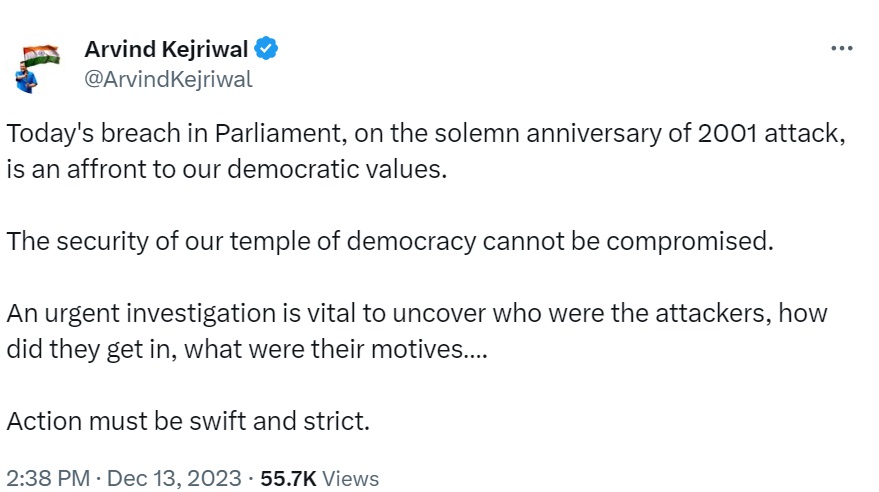The width and height of the screenshot is (879, 492).
Task: Open Arvind Kejriwal's profile picture
Action: pyautogui.click(x=38, y=65)
